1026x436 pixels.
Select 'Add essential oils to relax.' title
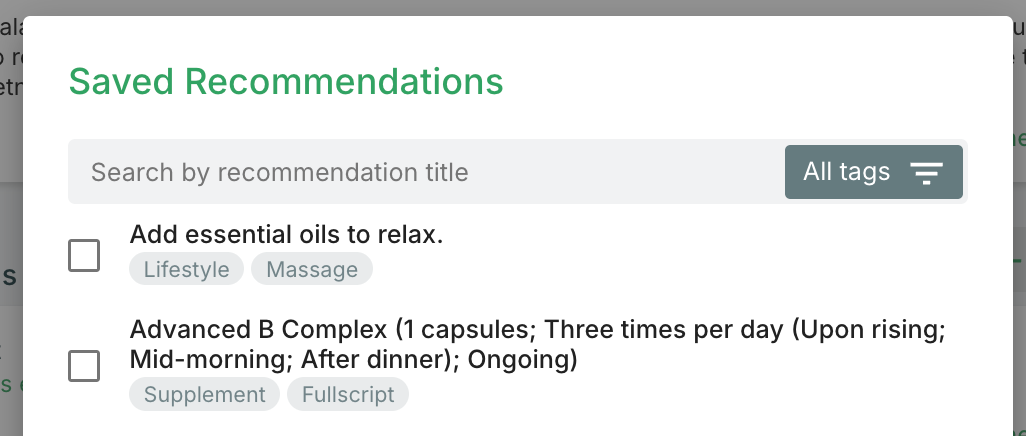[x=286, y=235]
